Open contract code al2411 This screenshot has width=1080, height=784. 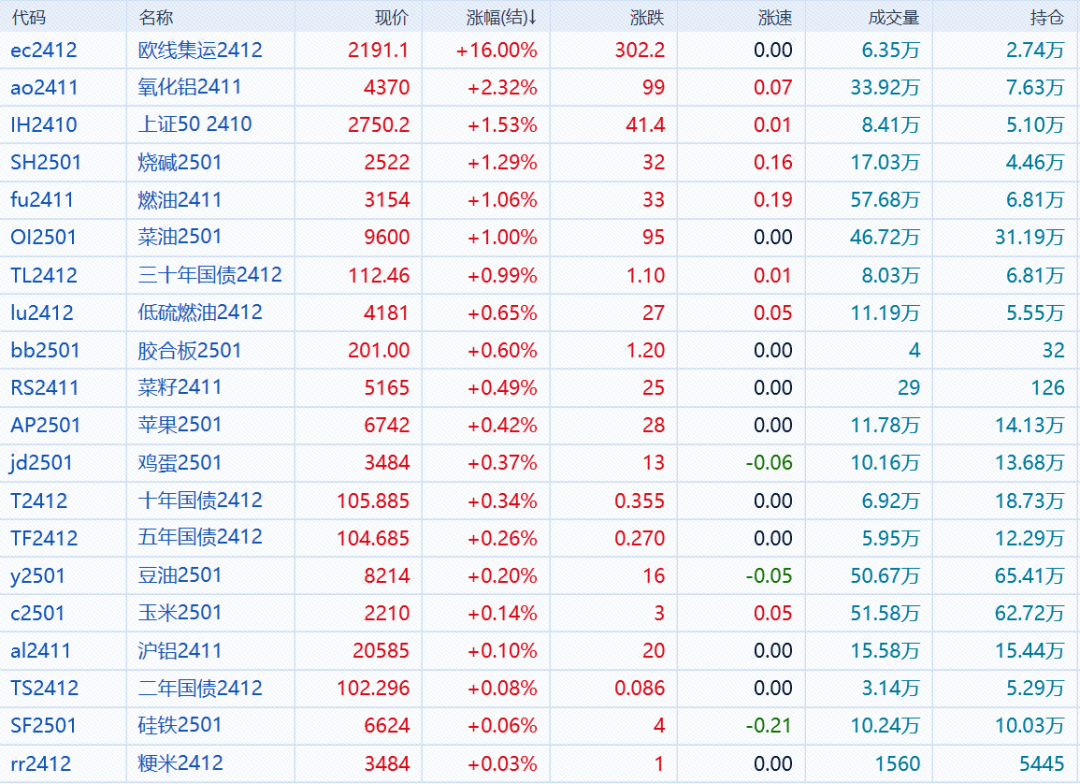tap(41, 651)
